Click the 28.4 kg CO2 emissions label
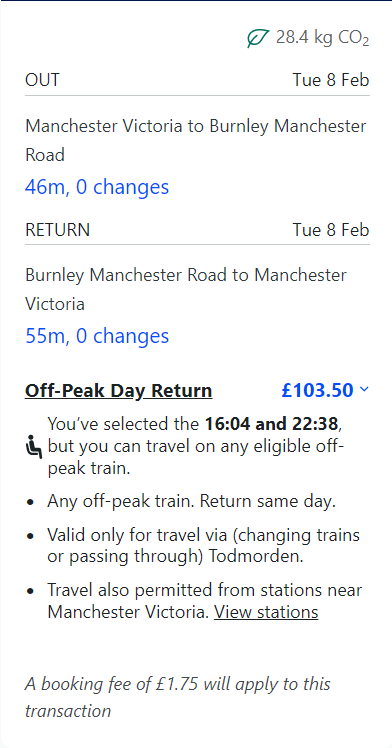 322,38
